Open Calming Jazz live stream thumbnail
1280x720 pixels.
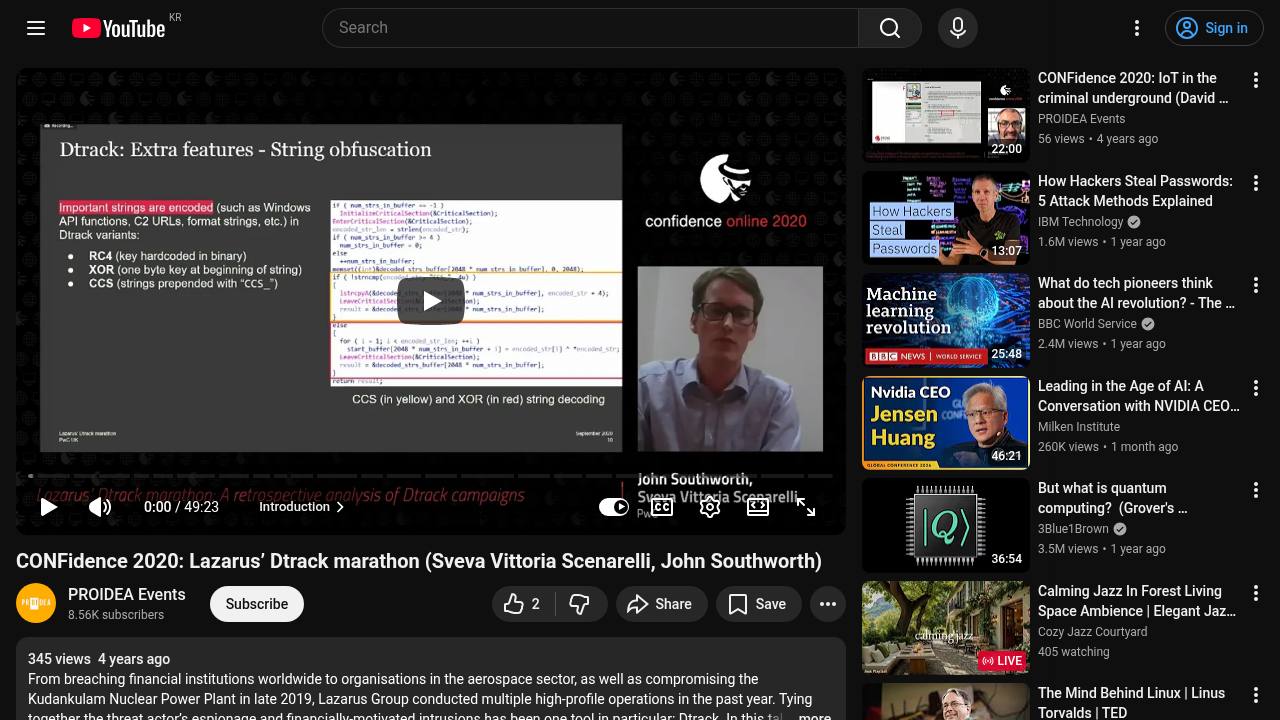pyautogui.click(x=946, y=628)
